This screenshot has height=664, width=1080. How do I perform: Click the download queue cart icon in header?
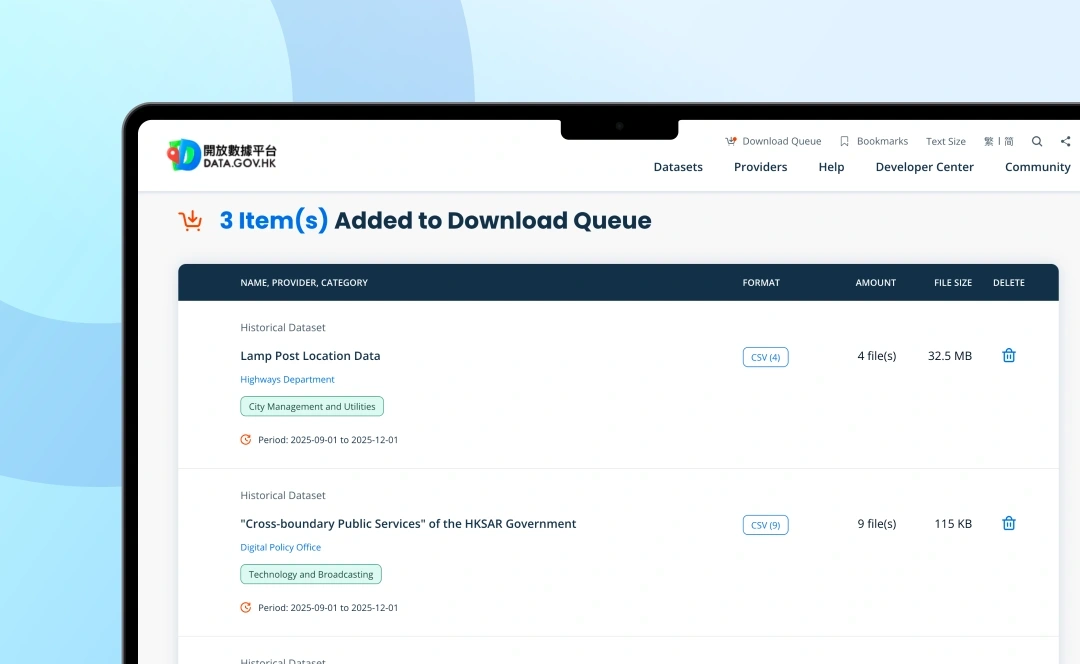coord(731,141)
